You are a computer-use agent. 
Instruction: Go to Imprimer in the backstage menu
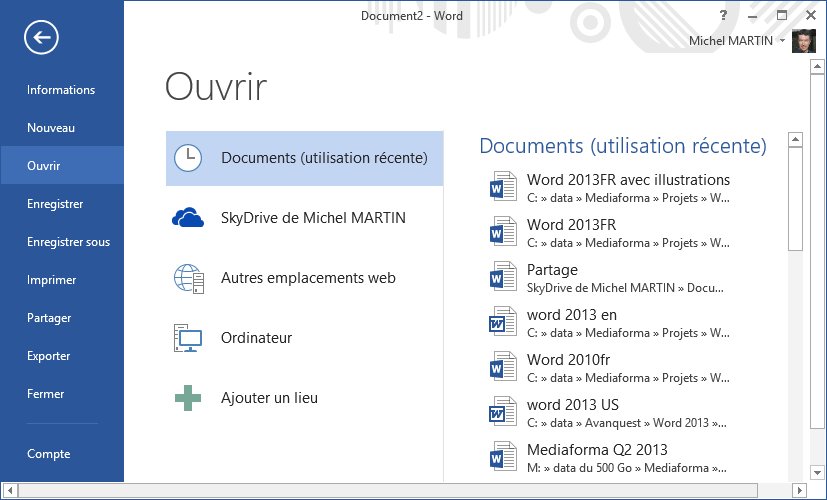(52, 280)
